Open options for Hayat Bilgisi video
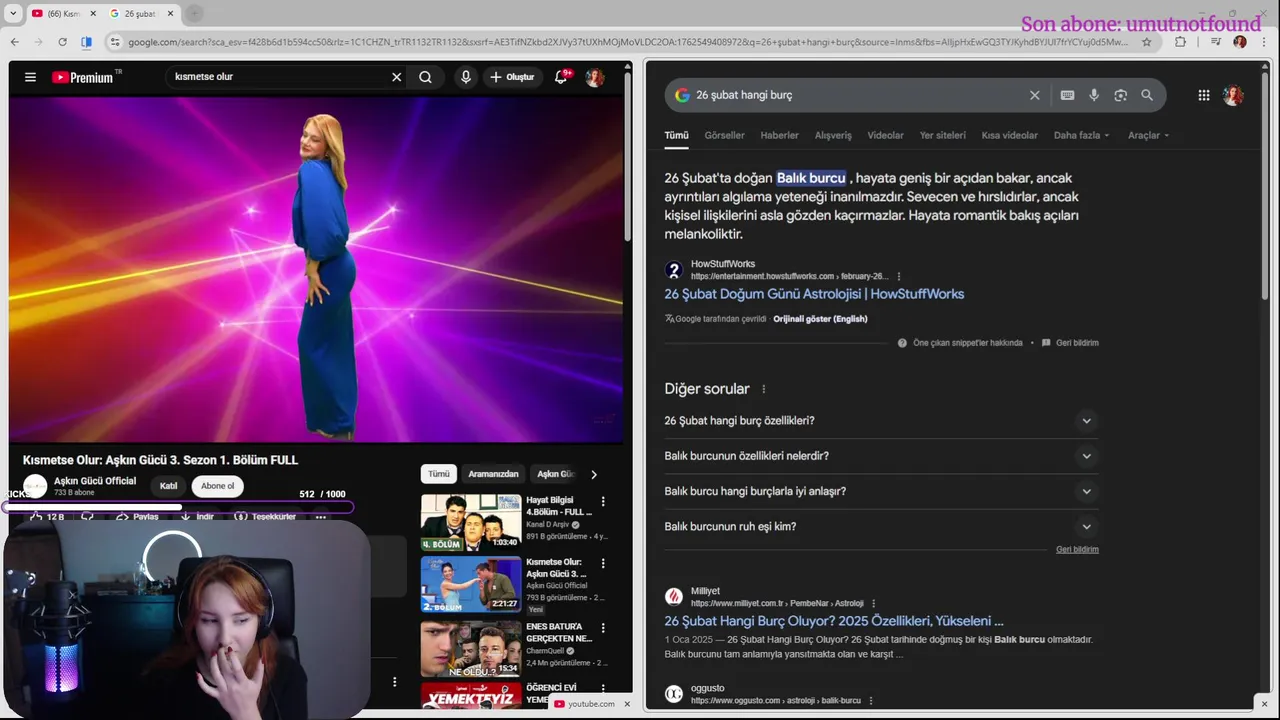Image resolution: width=1280 pixels, height=720 pixels. coord(602,501)
